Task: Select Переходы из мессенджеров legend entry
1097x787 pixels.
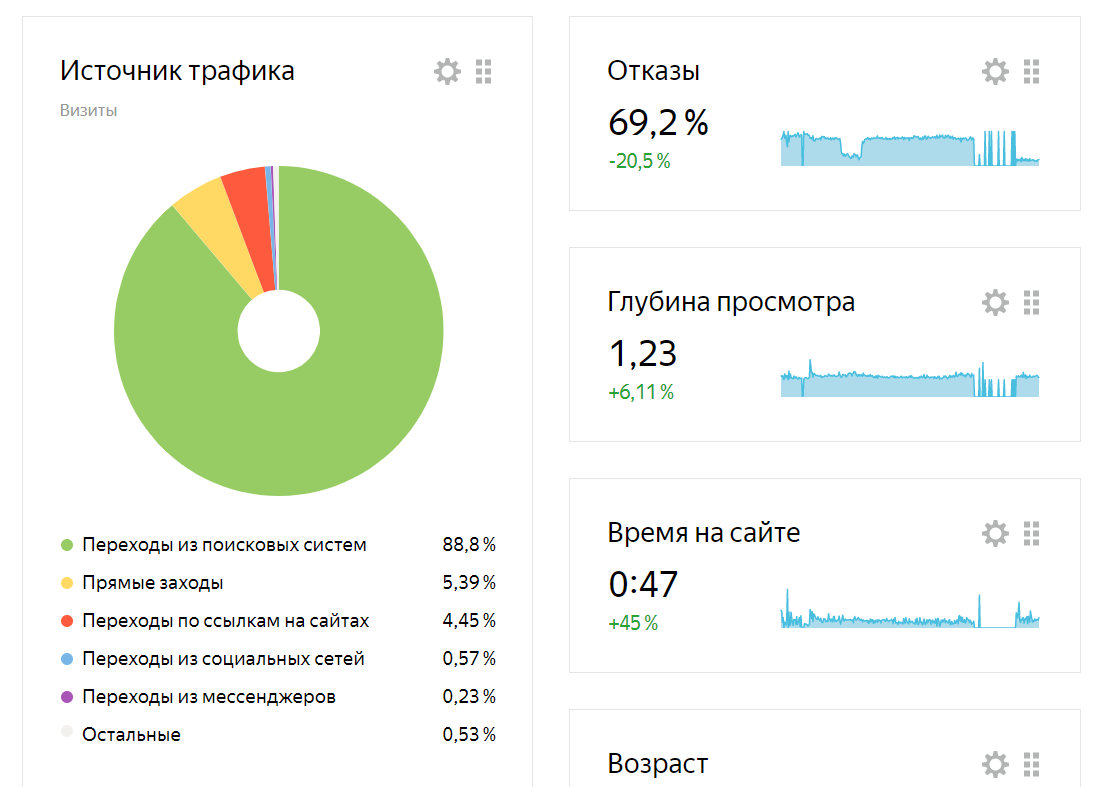Action: 208,697
